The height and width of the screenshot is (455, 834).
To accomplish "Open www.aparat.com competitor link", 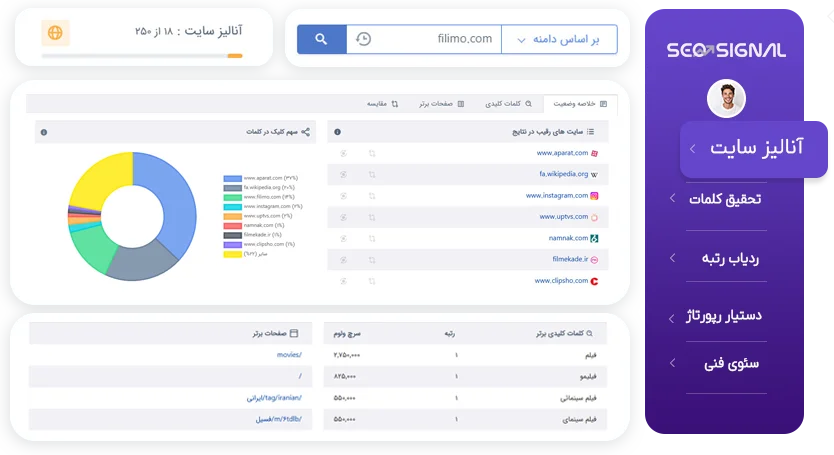I will [562, 153].
